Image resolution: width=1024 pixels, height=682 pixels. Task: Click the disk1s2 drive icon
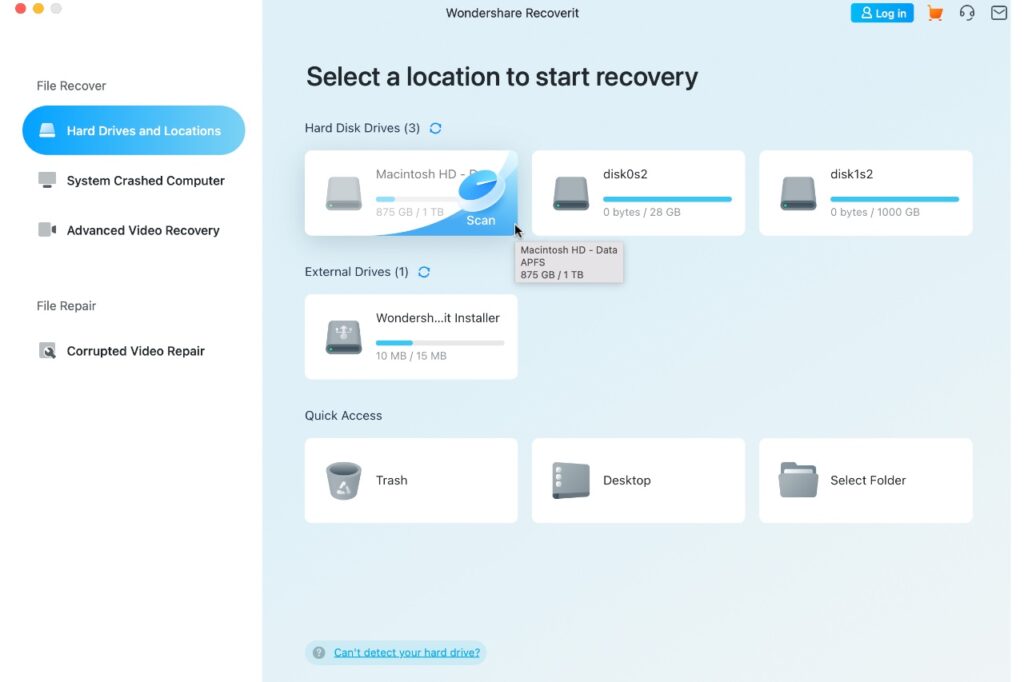(x=798, y=193)
